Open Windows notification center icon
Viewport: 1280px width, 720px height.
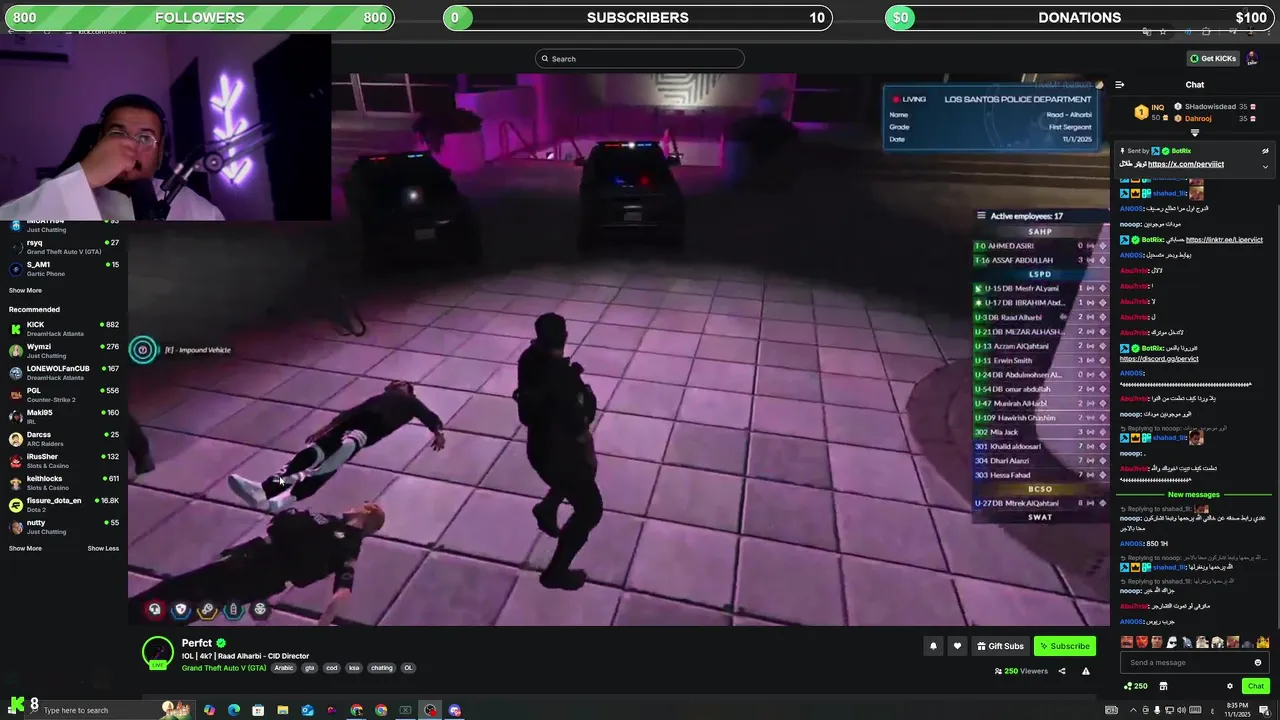[x=1264, y=710]
